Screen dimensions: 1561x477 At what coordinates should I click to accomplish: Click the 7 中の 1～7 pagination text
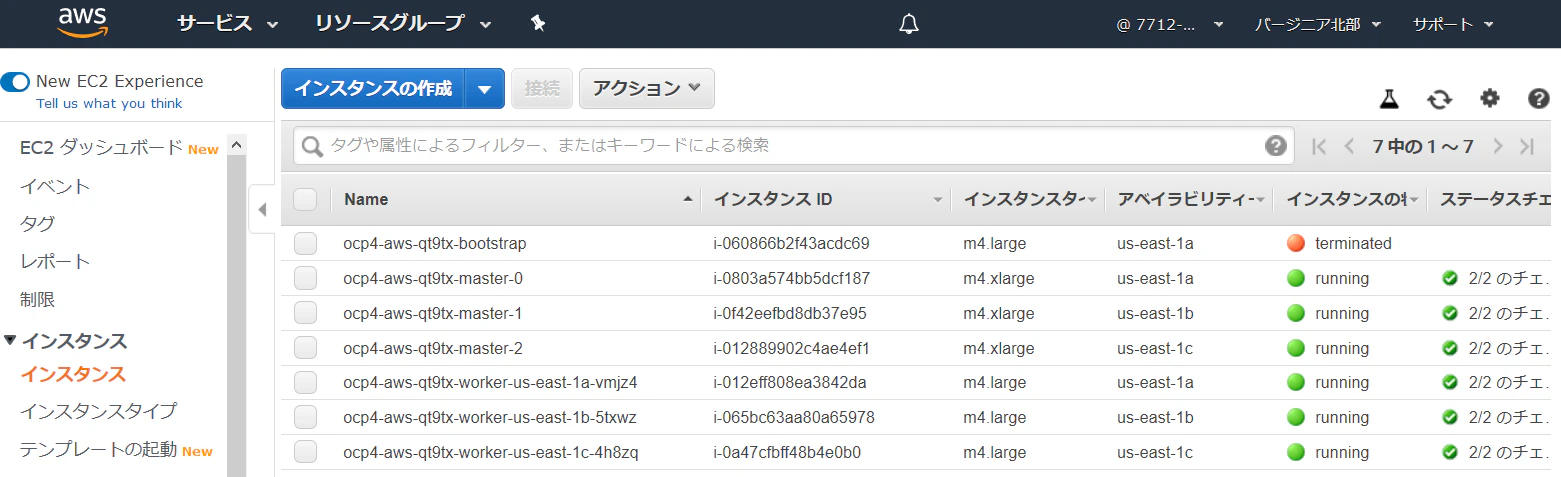tap(1423, 147)
